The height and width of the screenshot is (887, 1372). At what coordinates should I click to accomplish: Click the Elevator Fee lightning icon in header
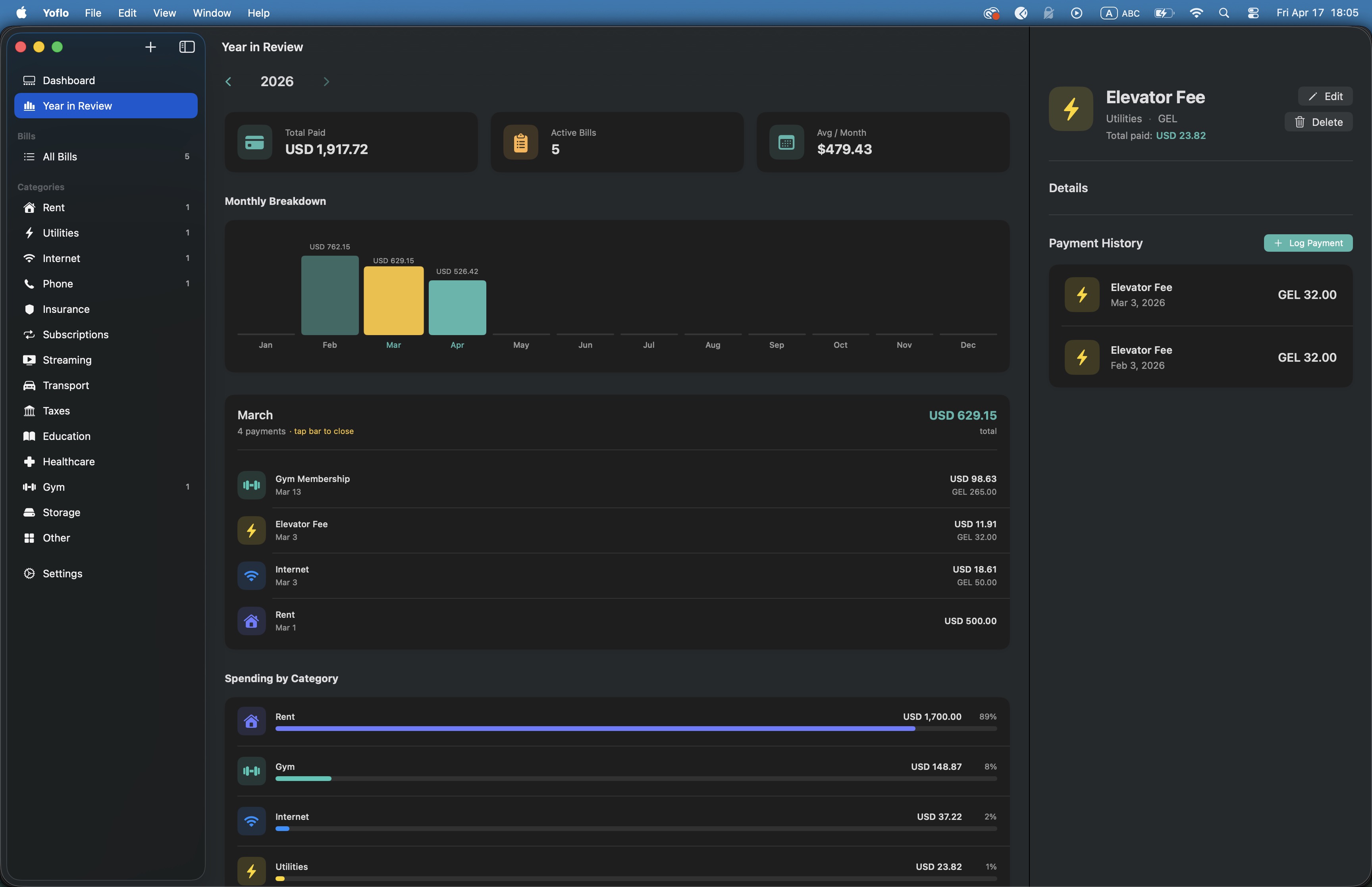click(1070, 109)
